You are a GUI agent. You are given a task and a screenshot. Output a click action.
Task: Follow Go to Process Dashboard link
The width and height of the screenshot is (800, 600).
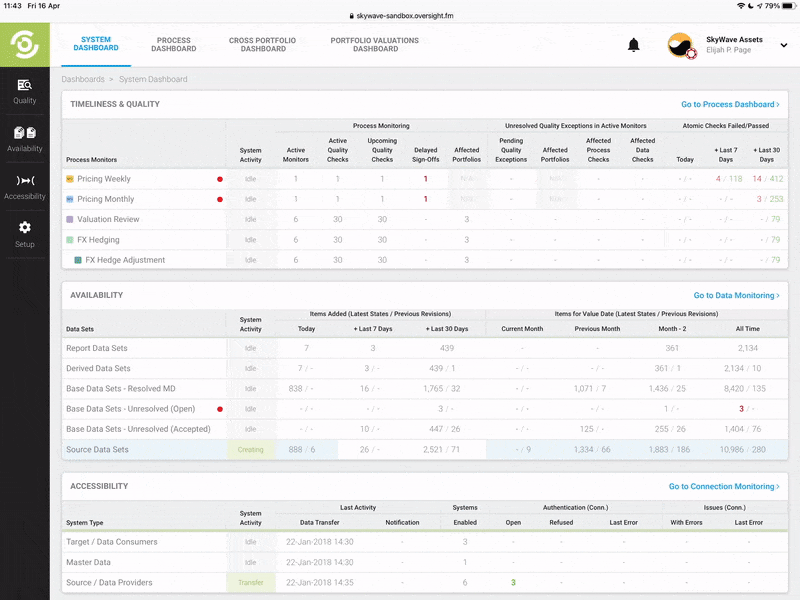730,104
